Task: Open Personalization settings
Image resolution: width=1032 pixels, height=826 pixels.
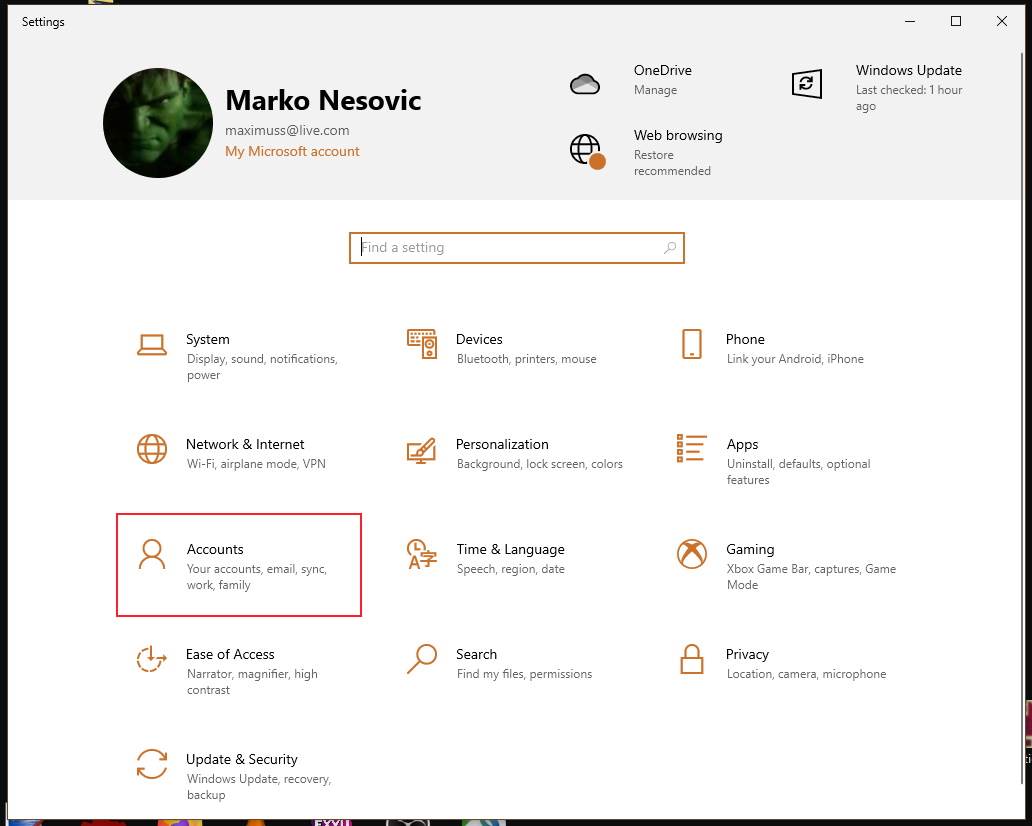Action: 502,444
